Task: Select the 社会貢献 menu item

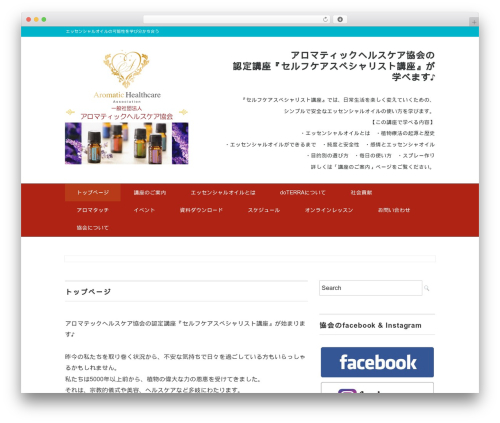Action: tap(361, 192)
